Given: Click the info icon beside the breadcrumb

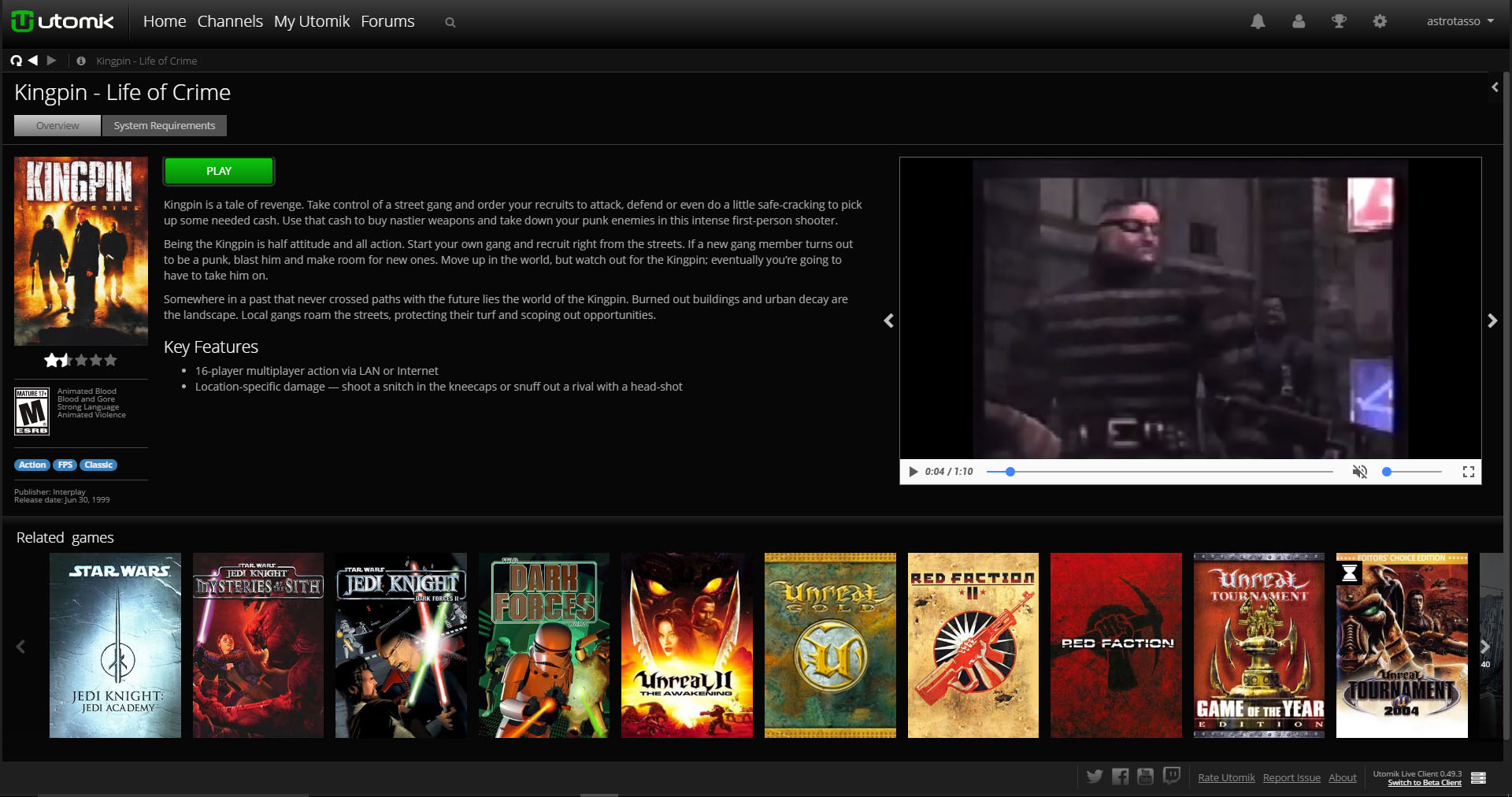Looking at the screenshot, I should click(x=81, y=61).
